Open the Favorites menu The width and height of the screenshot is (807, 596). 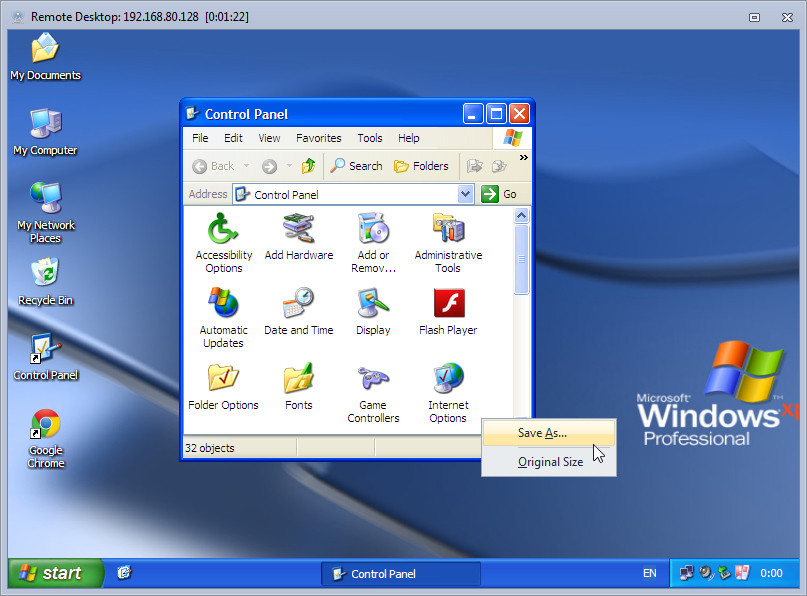click(x=319, y=138)
